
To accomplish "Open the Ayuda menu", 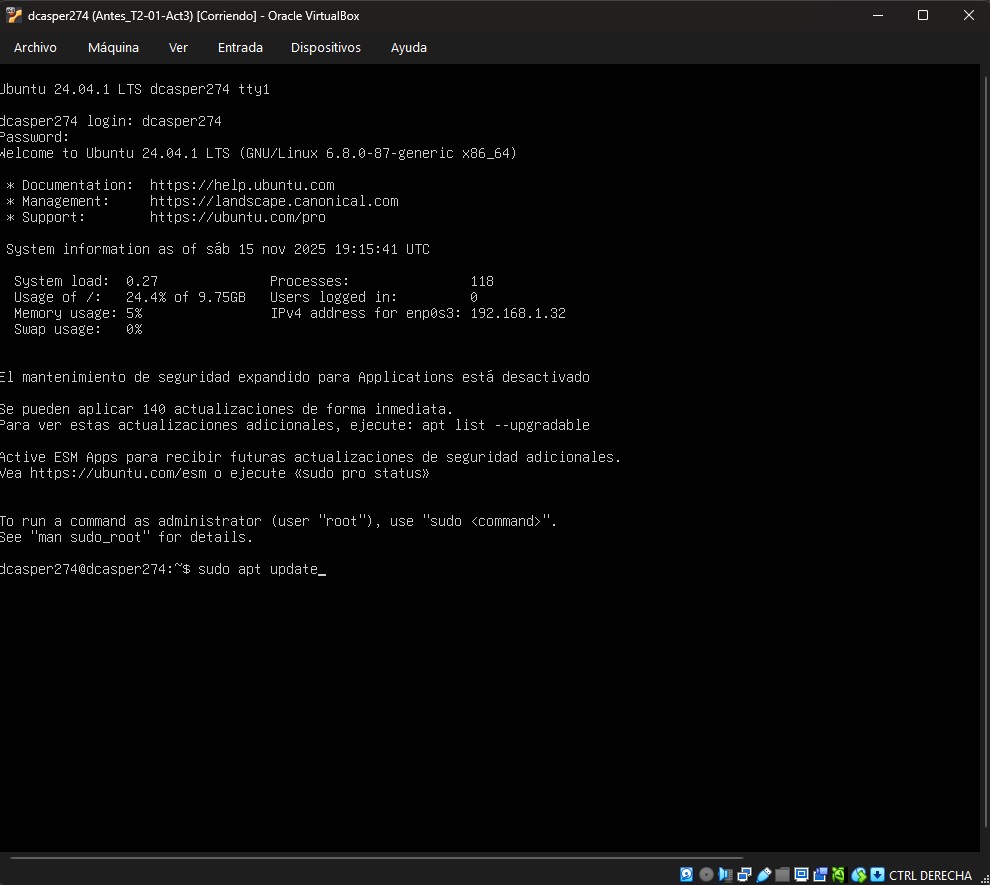I will [408, 47].
